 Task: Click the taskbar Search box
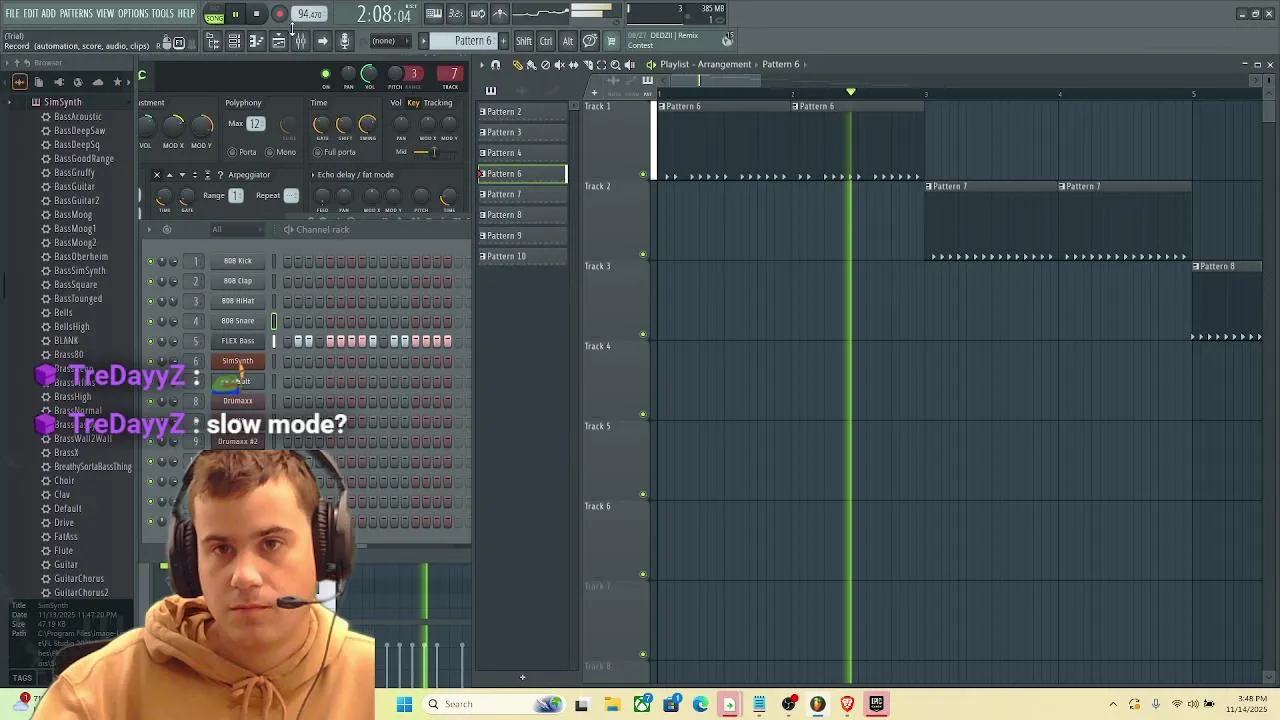(494, 704)
